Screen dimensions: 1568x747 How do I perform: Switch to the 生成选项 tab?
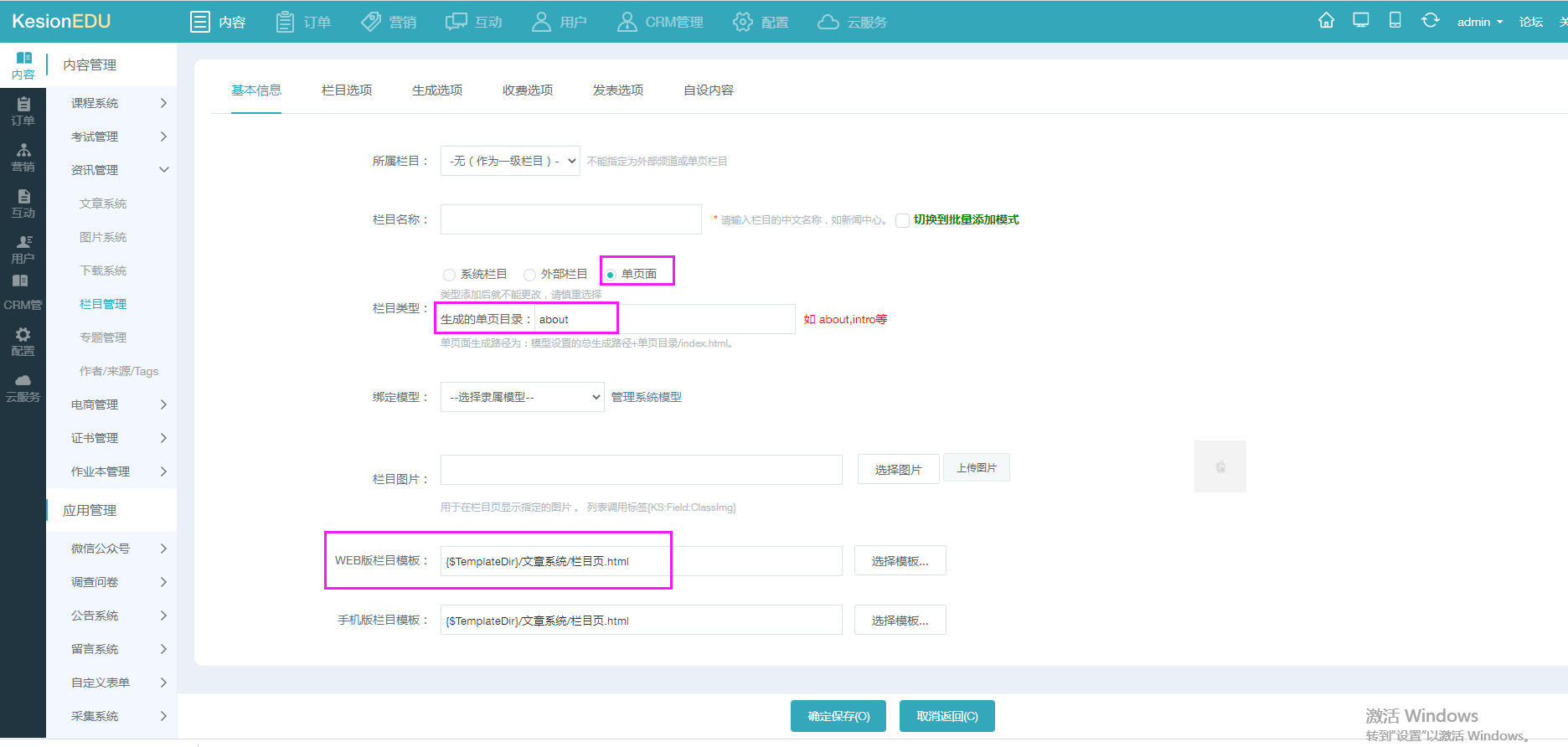[437, 90]
